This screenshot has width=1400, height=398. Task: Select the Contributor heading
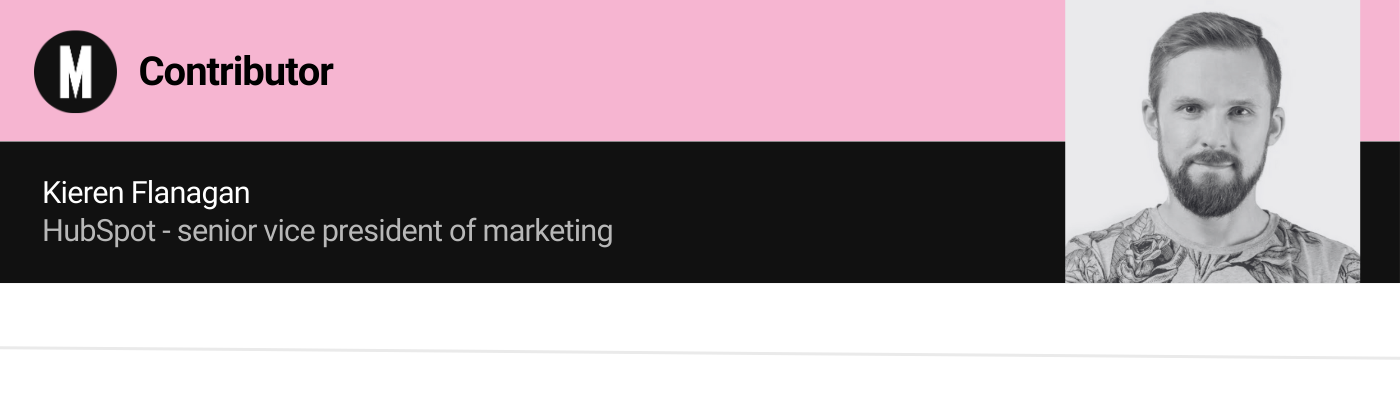pyautogui.click(x=236, y=71)
